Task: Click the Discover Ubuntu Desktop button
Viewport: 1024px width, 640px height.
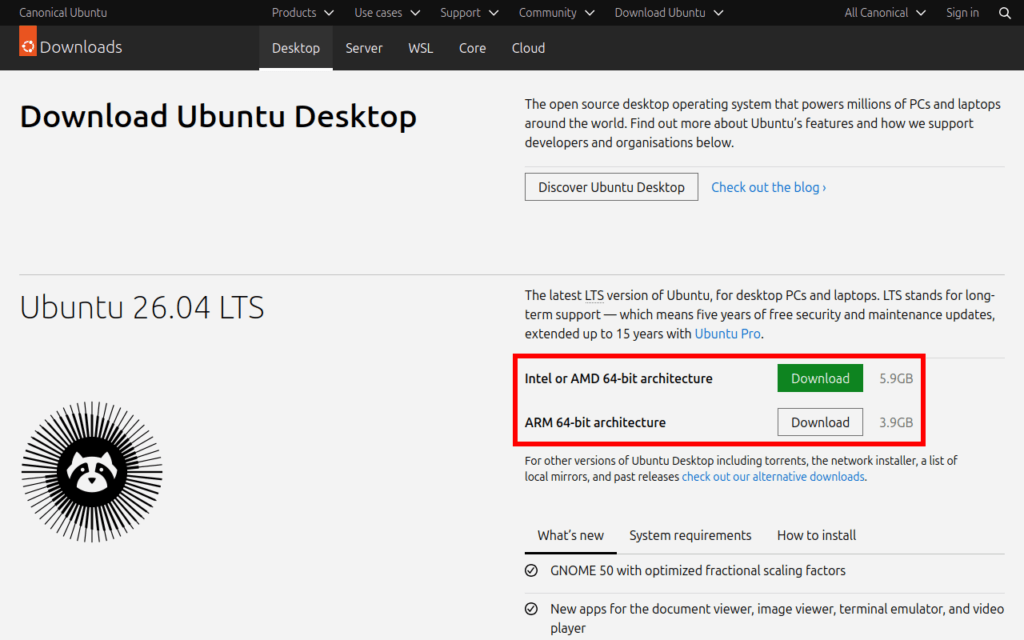Action: 611,187
